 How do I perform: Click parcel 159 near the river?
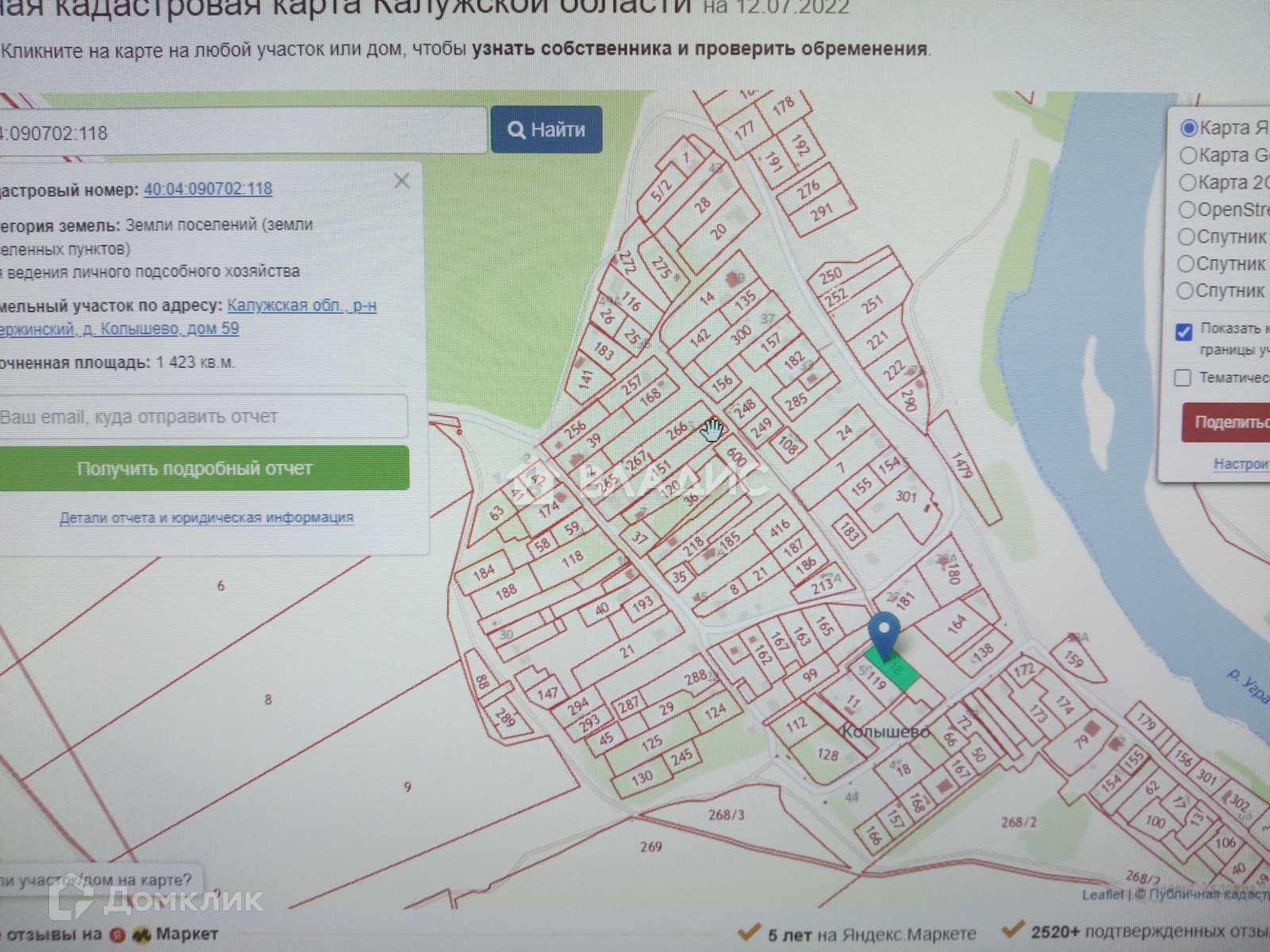click(1073, 658)
